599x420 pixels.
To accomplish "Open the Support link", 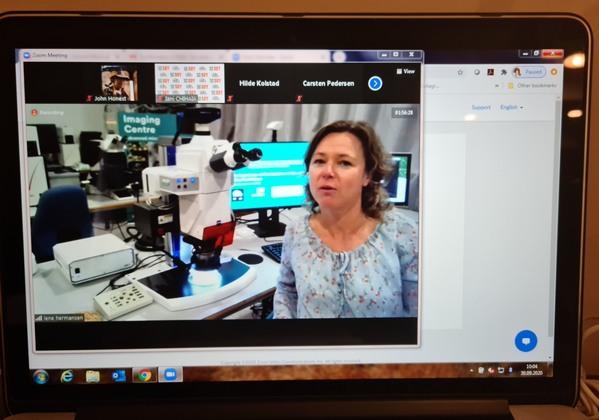I will point(481,107).
